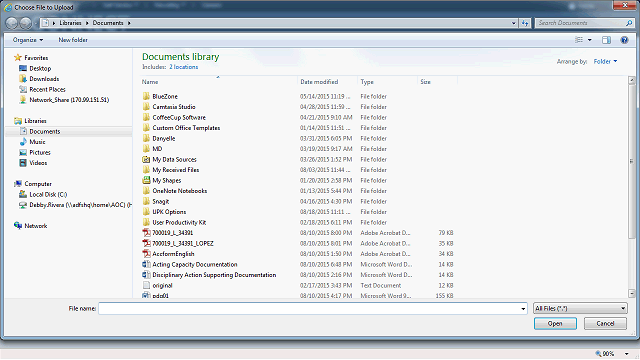Open the Arrange by Folder dropdown
This screenshot has height=360, width=640.
tap(605, 62)
